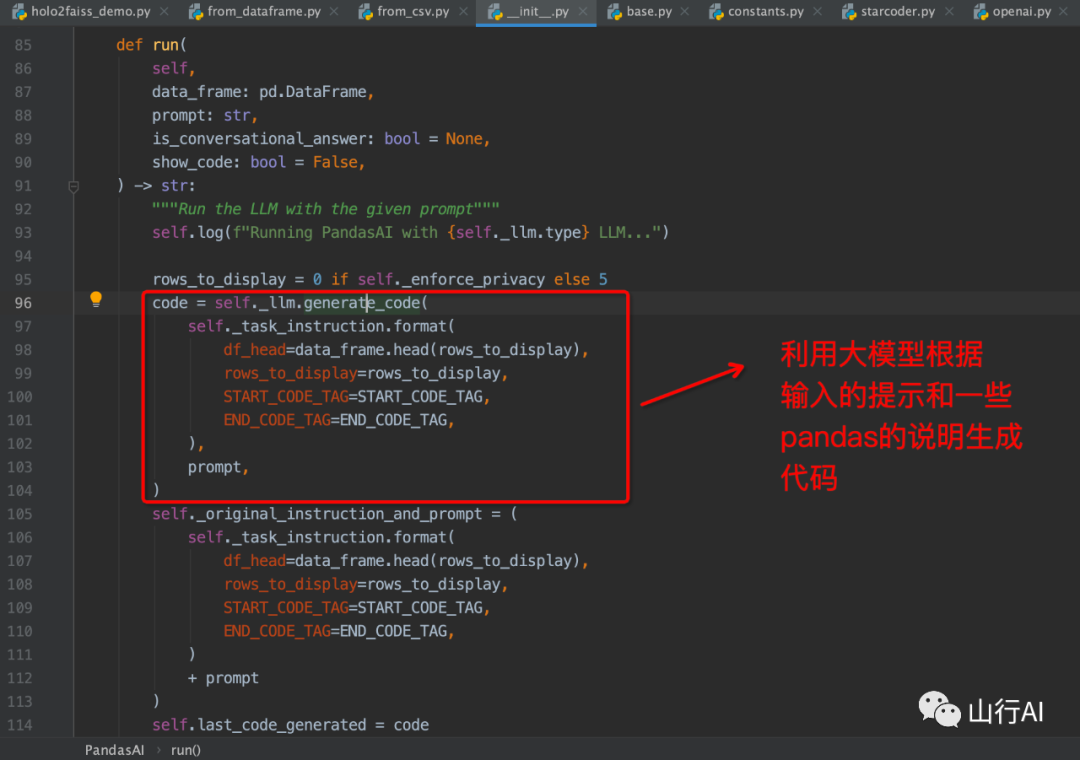The image size is (1080, 760).
Task: Close the from_csv.py tab
Action: click(463, 12)
